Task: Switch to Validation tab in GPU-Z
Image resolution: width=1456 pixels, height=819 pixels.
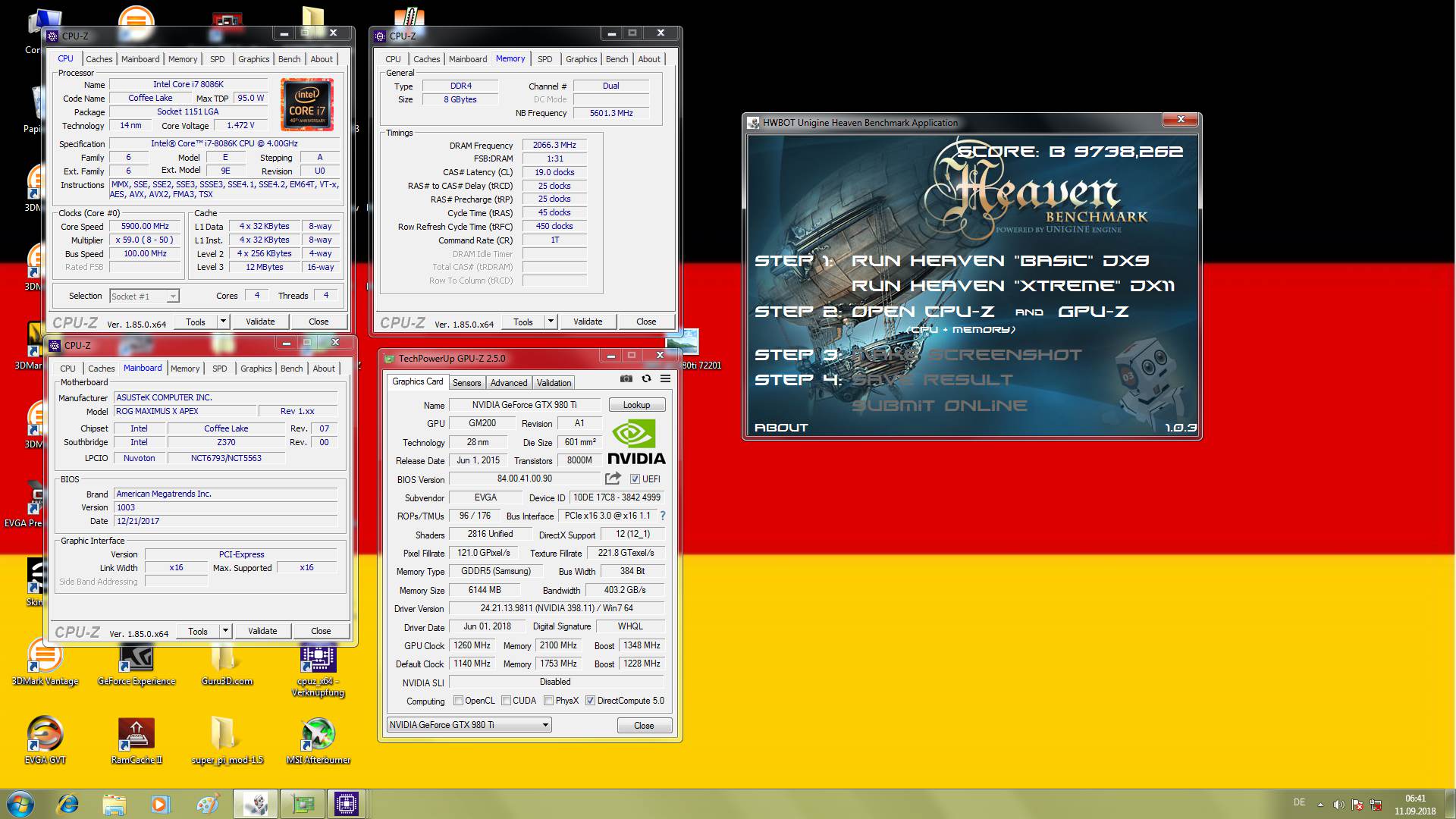Action: (554, 383)
